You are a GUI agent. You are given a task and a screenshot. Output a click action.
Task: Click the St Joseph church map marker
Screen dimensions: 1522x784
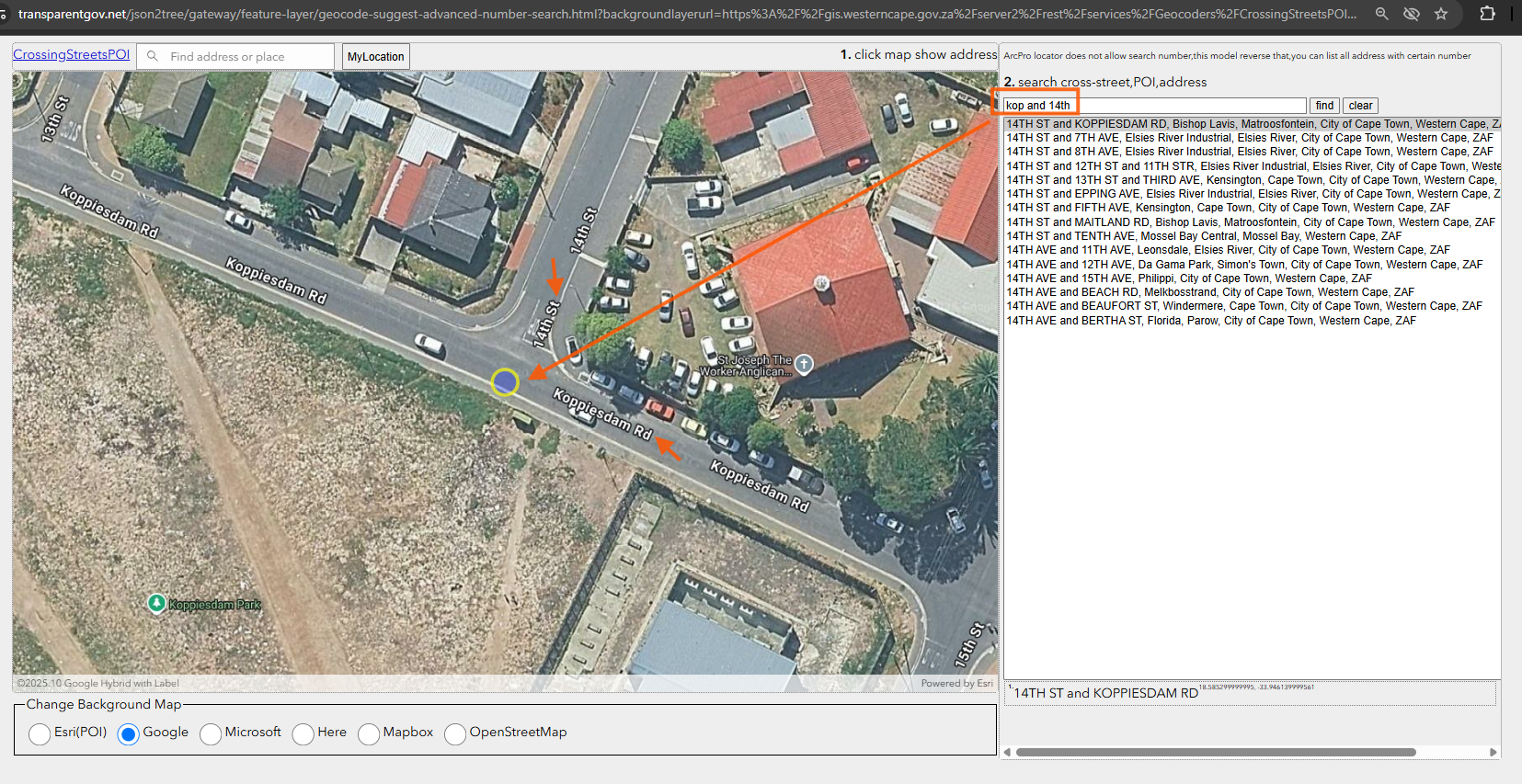804,364
